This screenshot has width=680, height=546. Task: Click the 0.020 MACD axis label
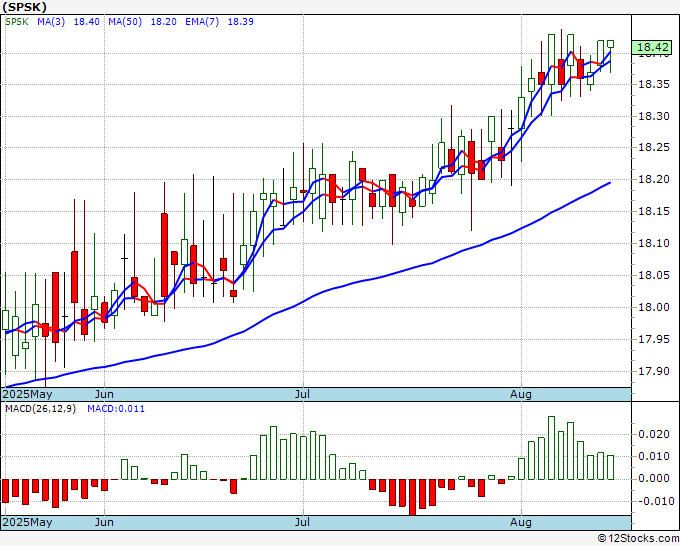tap(654, 435)
